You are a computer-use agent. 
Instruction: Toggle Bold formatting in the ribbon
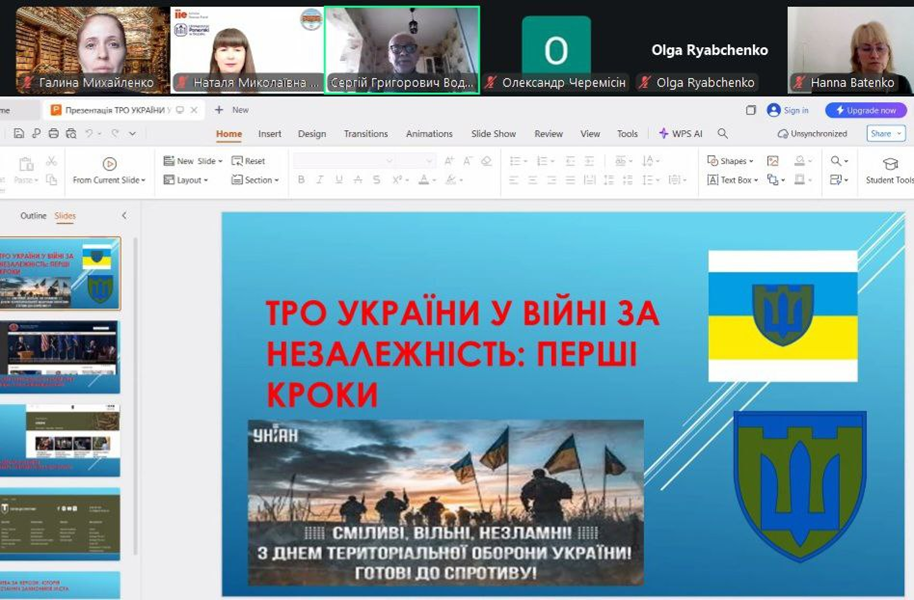(299, 180)
